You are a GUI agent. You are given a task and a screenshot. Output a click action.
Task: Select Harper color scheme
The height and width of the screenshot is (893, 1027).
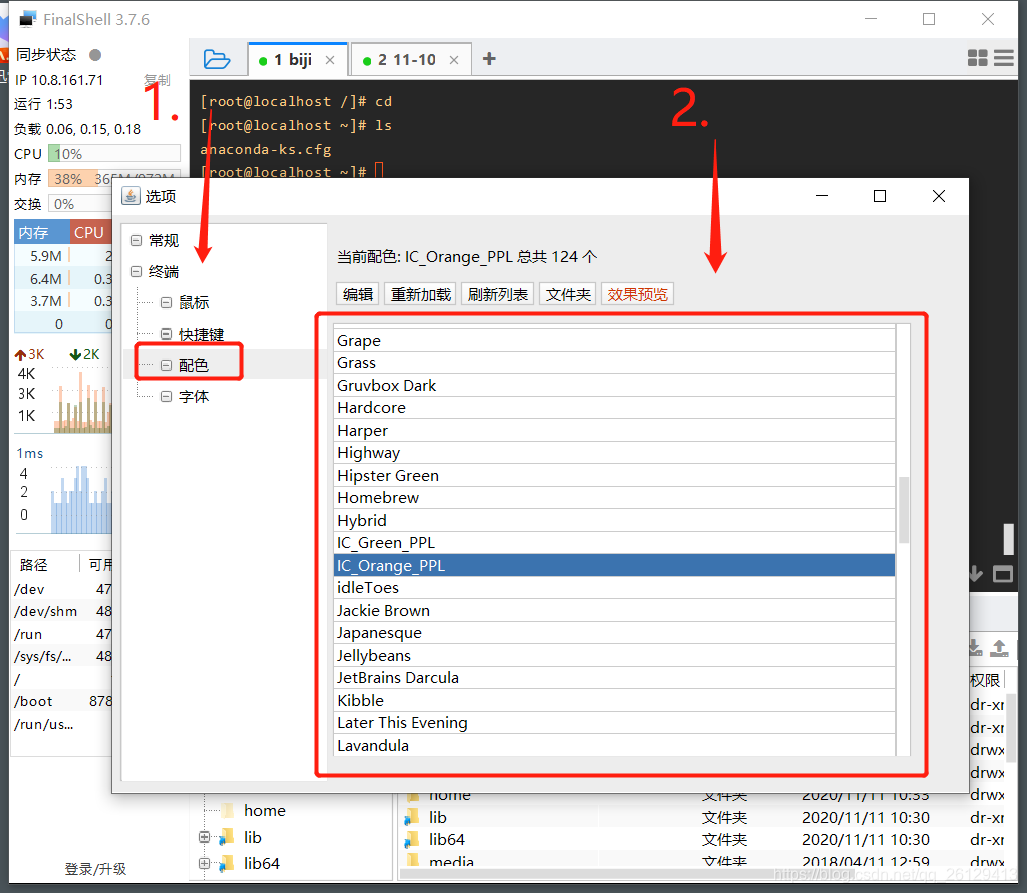(x=614, y=430)
